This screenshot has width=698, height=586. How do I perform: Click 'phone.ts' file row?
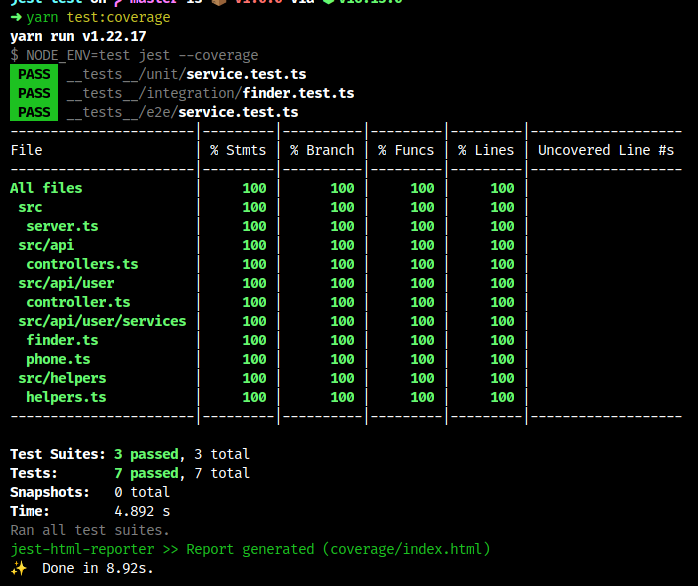pyautogui.click(x=58, y=359)
